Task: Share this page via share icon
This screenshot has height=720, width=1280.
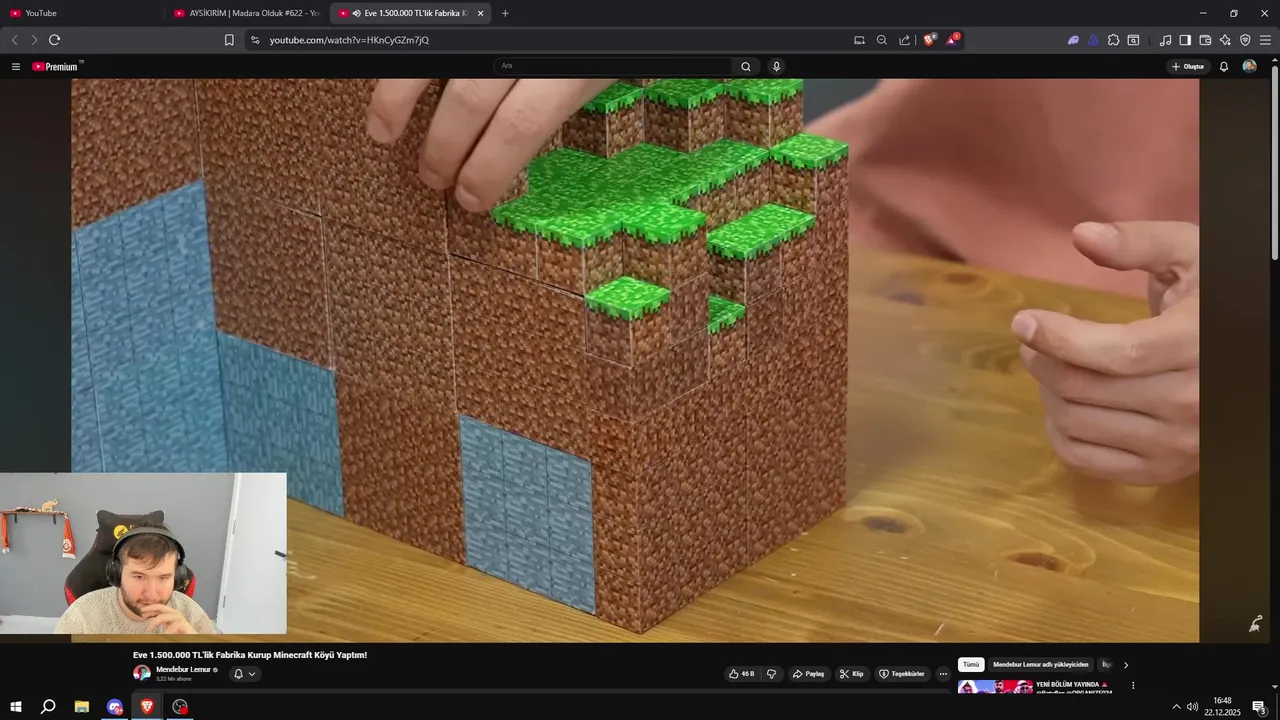Action: [905, 40]
